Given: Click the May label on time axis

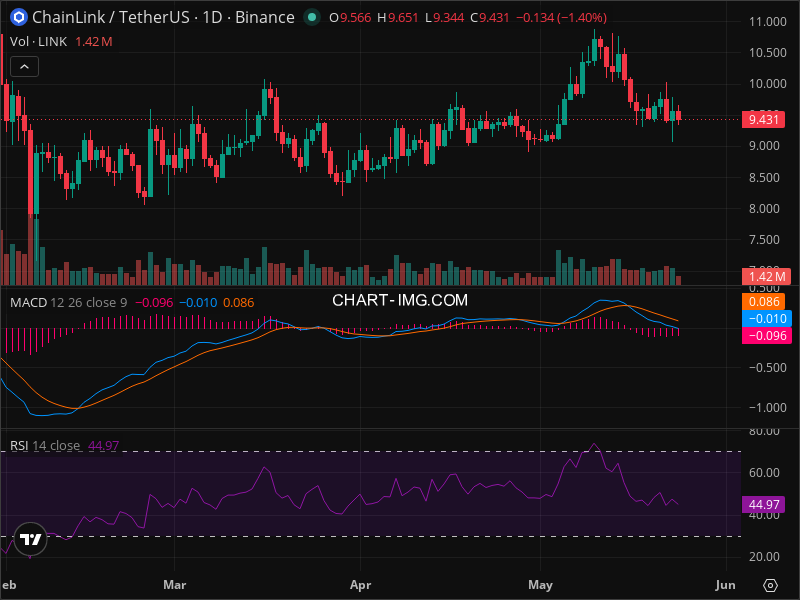Looking at the screenshot, I should click(540, 585).
